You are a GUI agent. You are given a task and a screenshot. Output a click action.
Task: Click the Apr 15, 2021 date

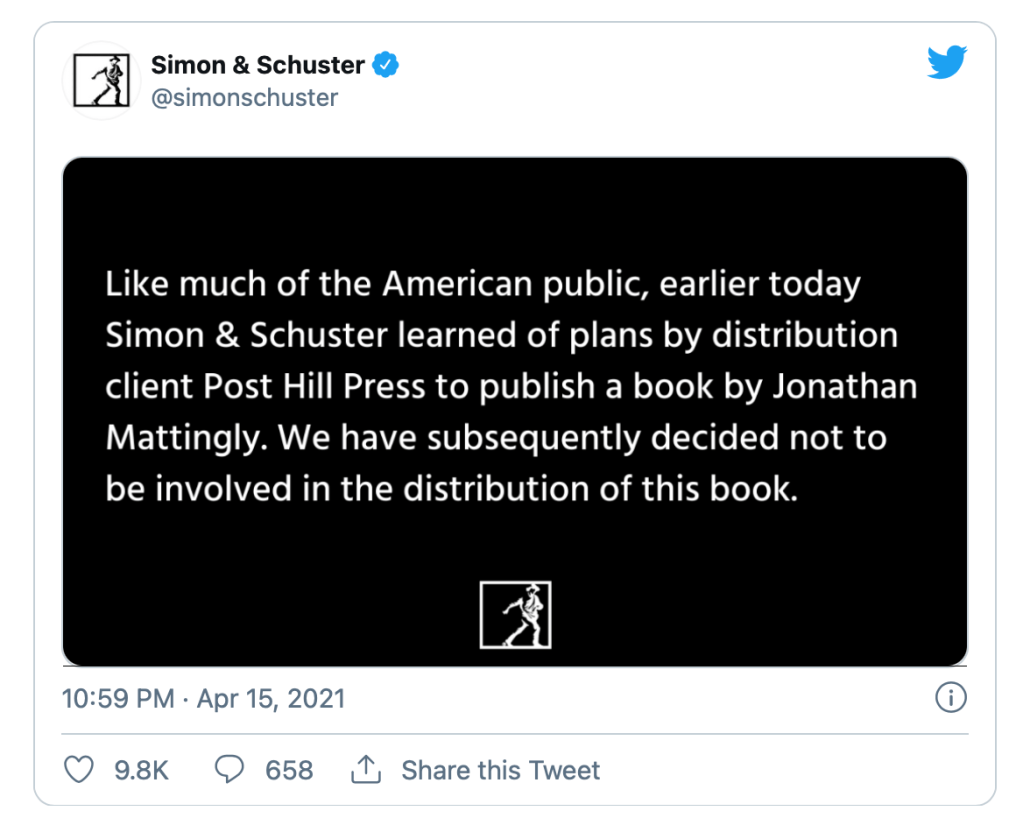click(x=271, y=698)
